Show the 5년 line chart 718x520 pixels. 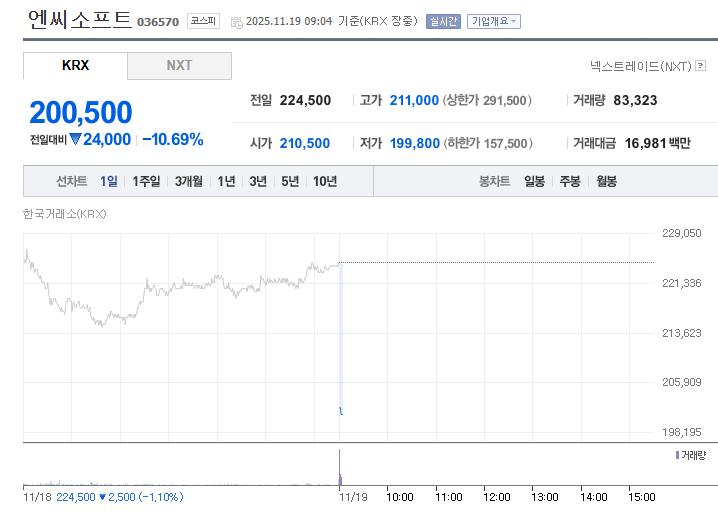point(290,181)
